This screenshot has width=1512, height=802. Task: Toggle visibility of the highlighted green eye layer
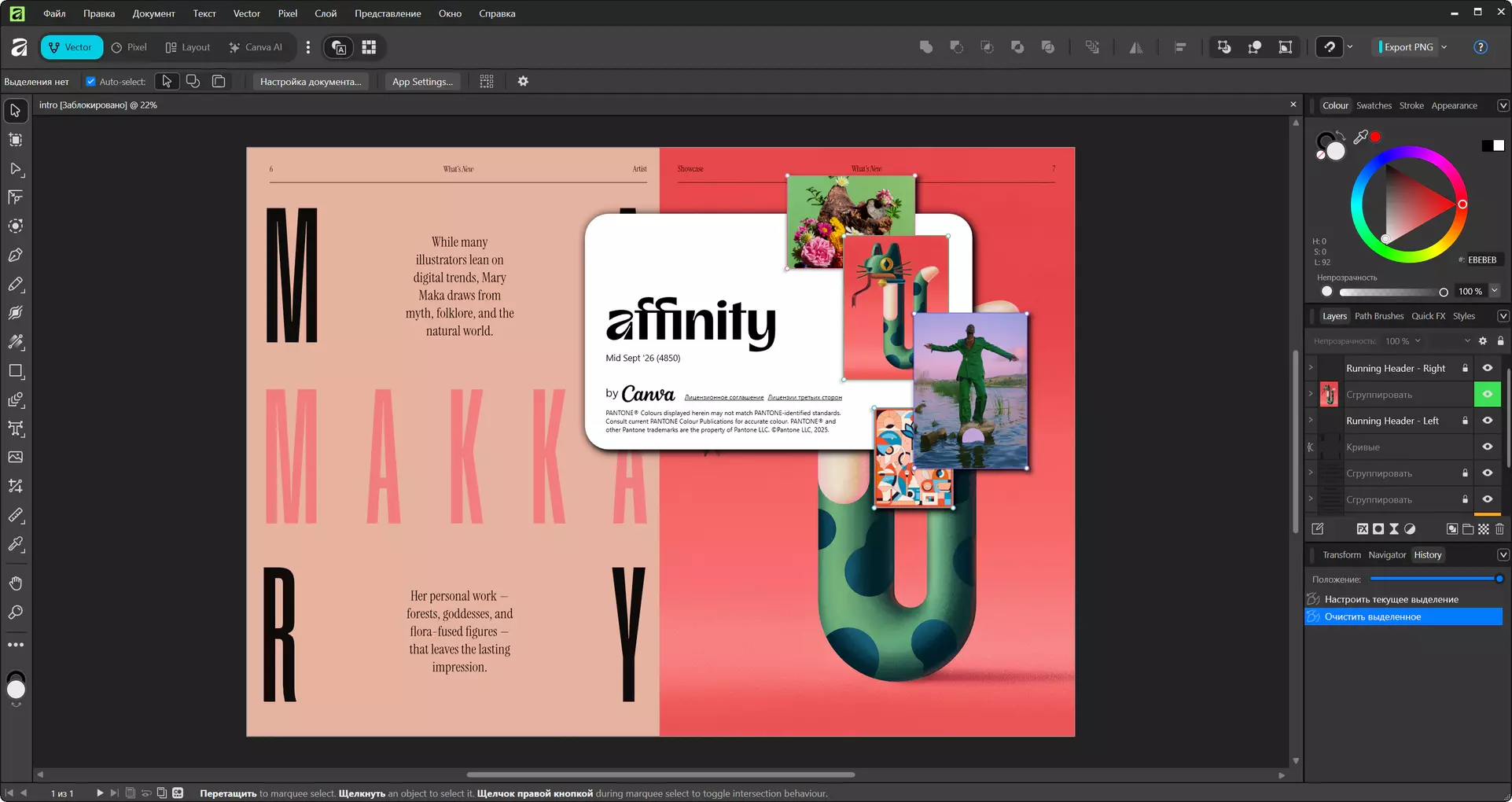click(1488, 394)
